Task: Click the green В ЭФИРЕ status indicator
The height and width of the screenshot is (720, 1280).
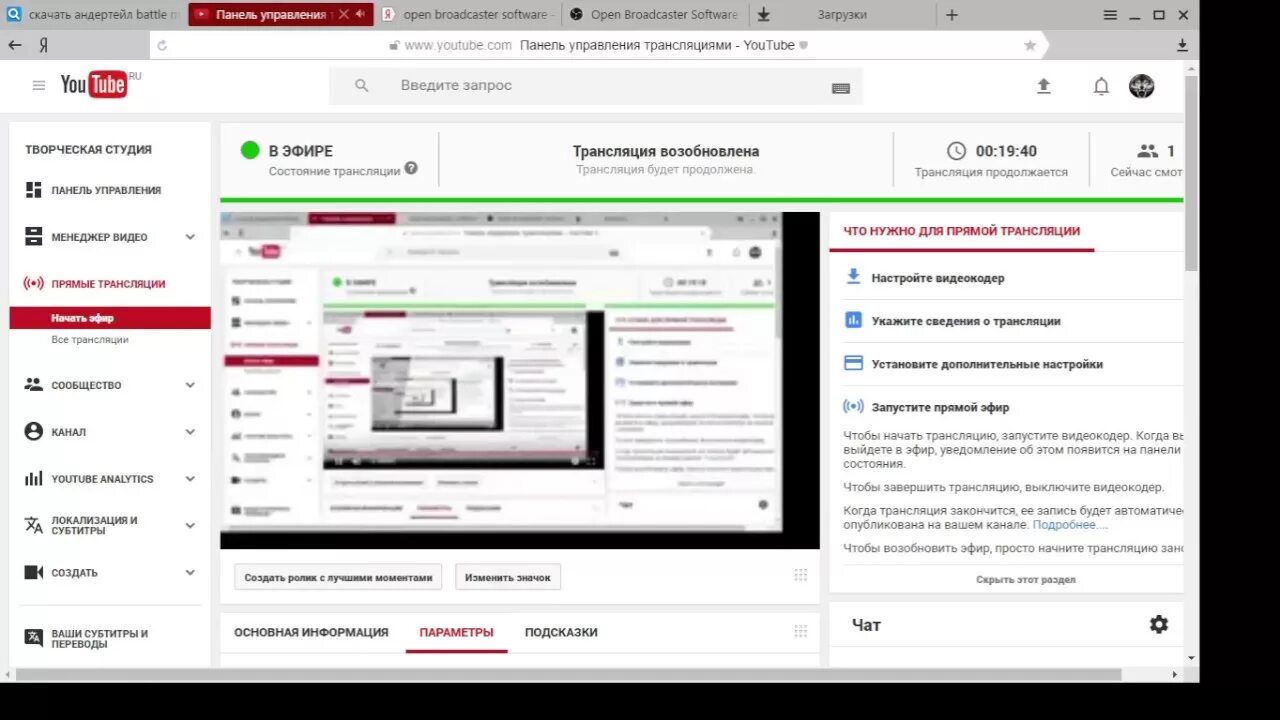Action: [x=250, y=150]
